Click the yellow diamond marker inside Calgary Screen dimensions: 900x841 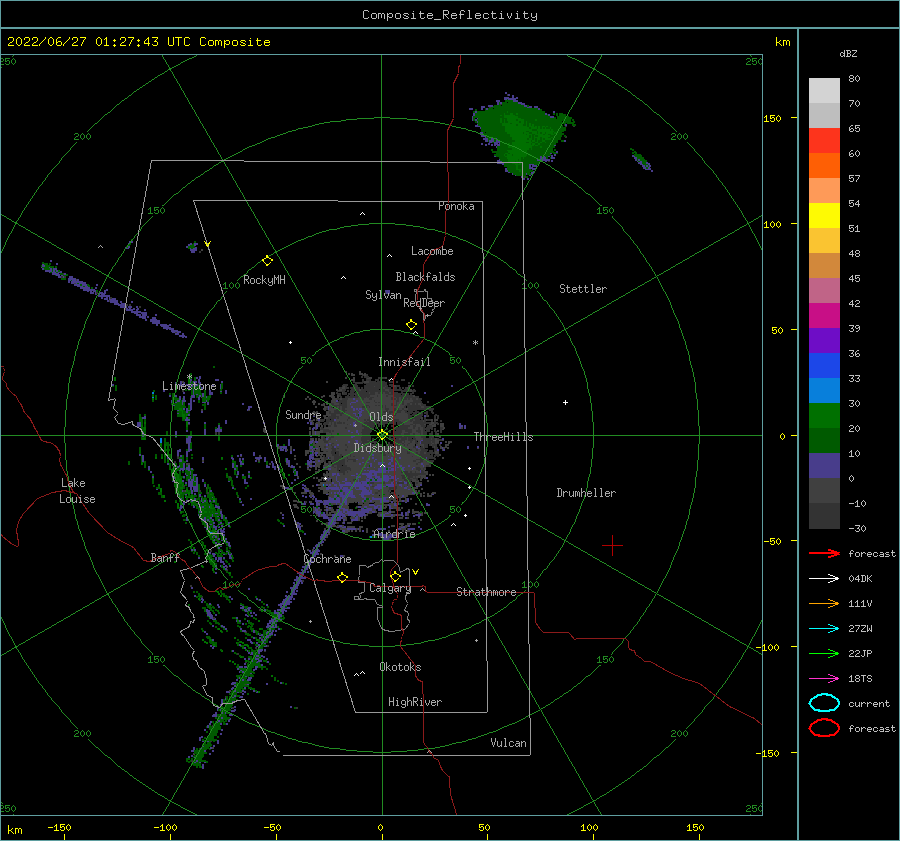395,576
